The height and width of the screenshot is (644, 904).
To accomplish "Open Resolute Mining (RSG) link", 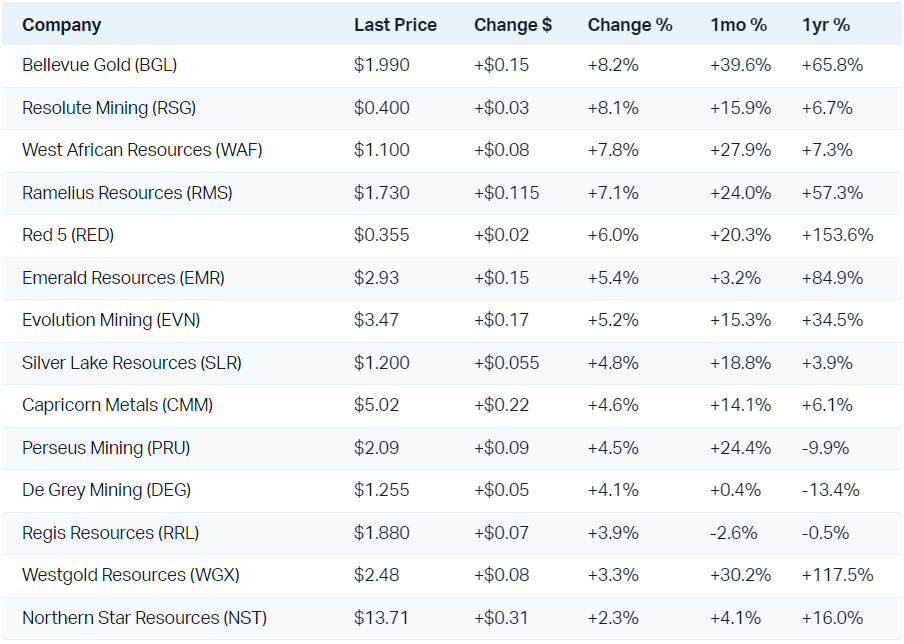I will click(x=108, y=108).
